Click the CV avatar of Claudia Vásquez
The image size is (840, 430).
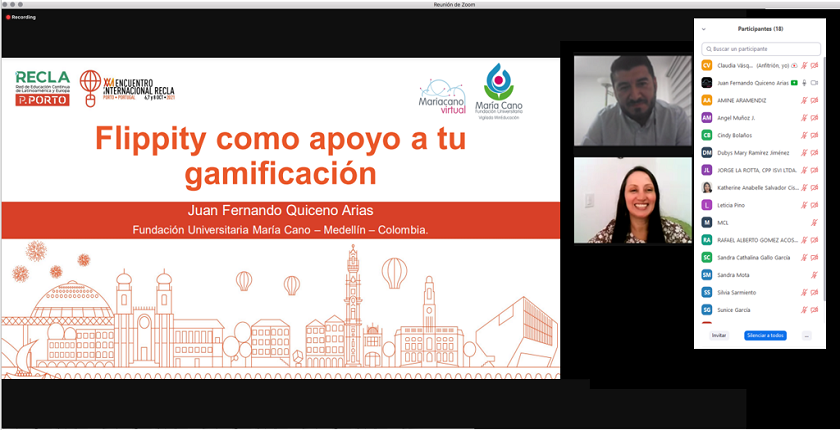point(707,65)
